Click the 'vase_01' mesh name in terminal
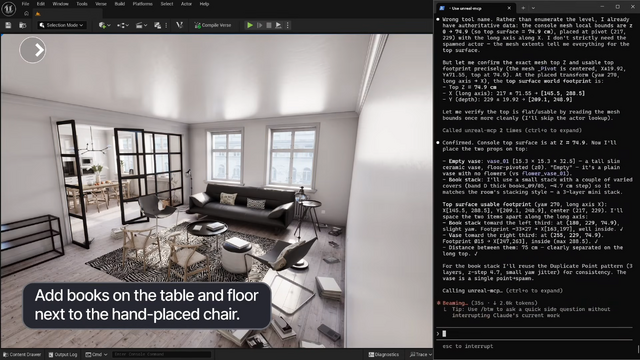The width and height of the screenshot is (640, 360). [498, 161]
